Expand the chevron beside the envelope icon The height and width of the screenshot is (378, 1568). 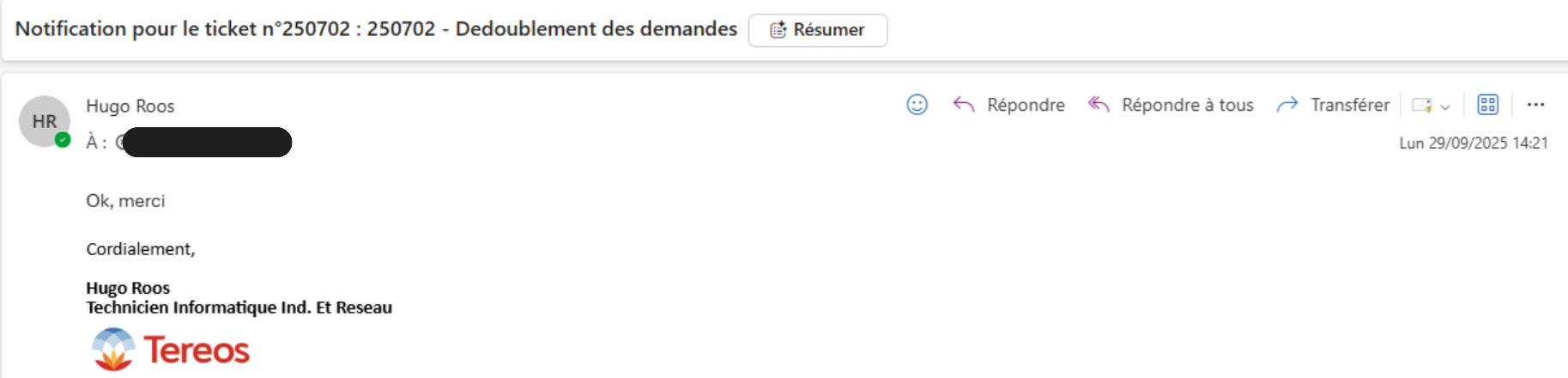1445,107
